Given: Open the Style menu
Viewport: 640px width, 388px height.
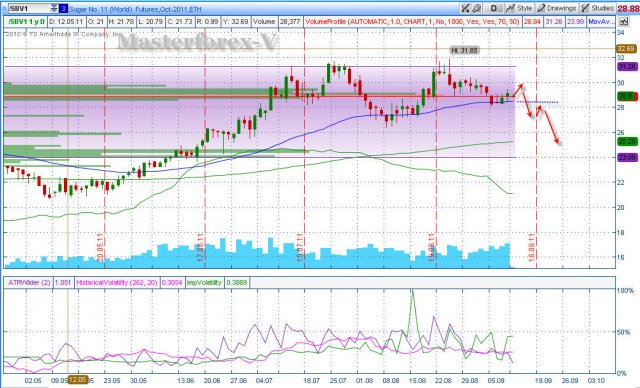Looking at the screenshot, I should (519, 8).
